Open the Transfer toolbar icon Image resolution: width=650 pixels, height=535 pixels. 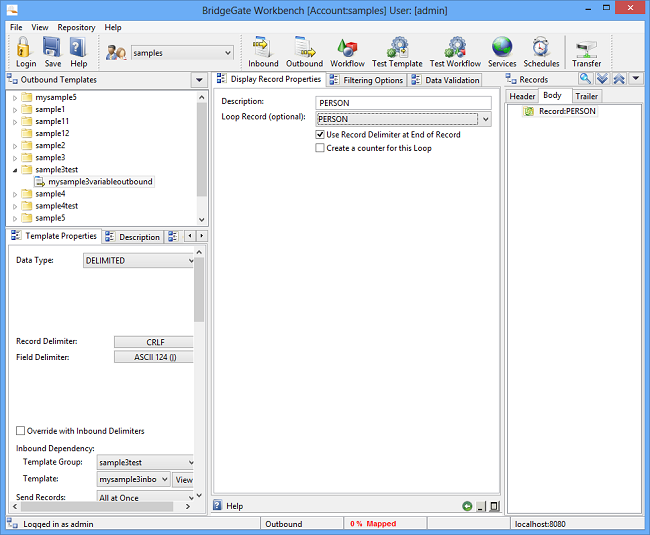coord(586,49)
